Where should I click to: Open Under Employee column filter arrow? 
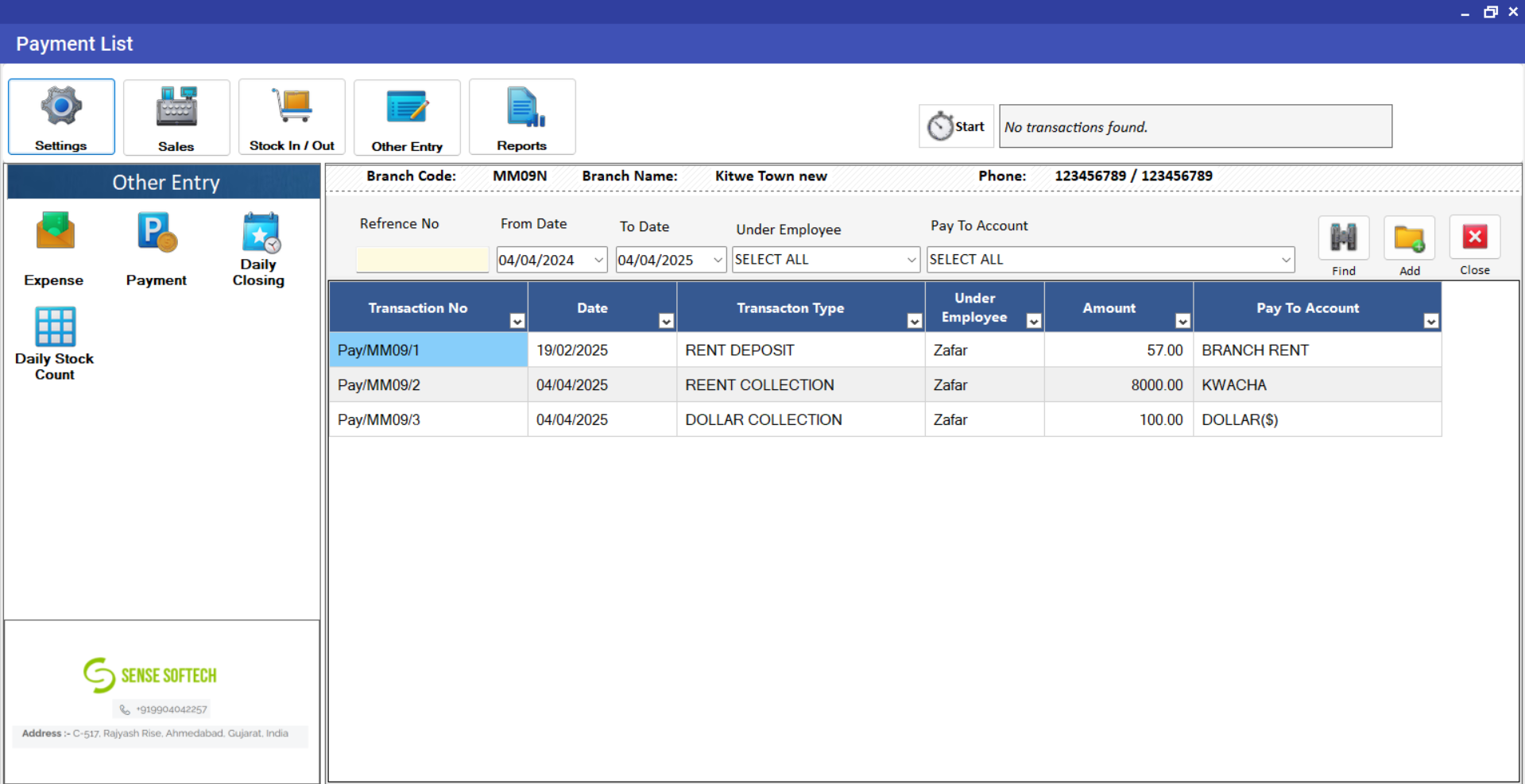pyautogui.click(x=1034, y=321)
